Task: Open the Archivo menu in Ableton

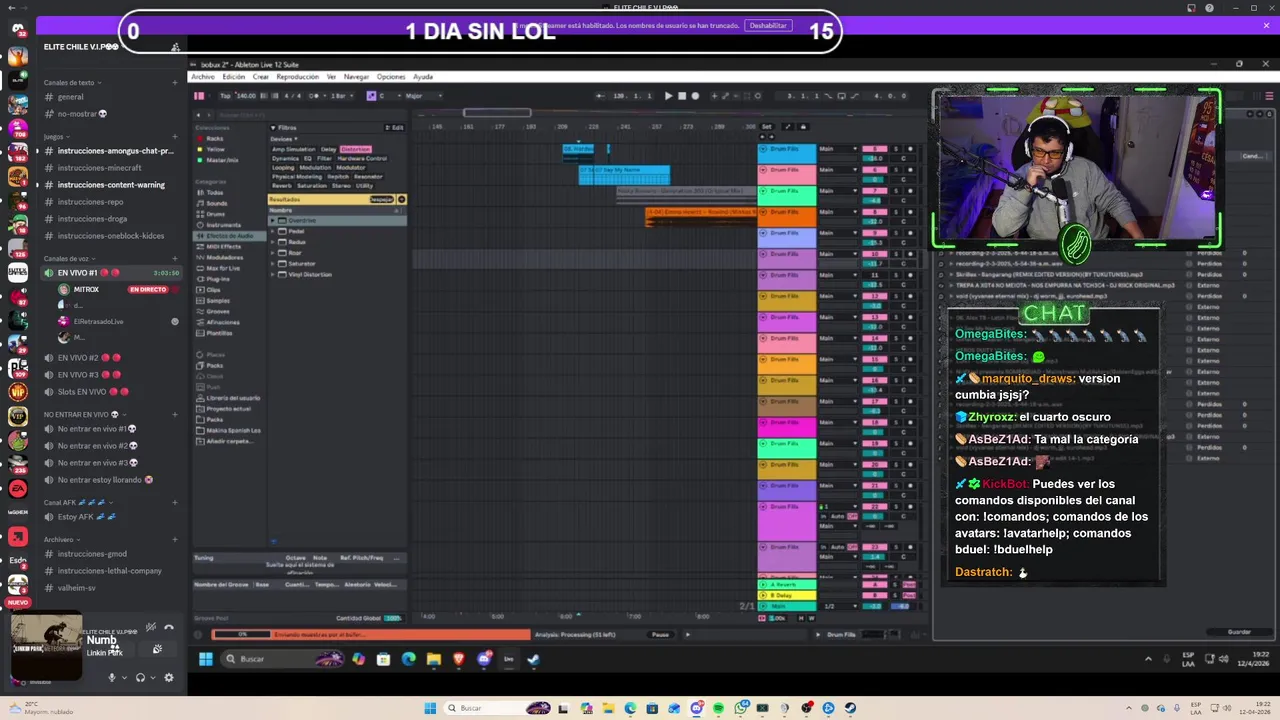Action: point(203,77)
